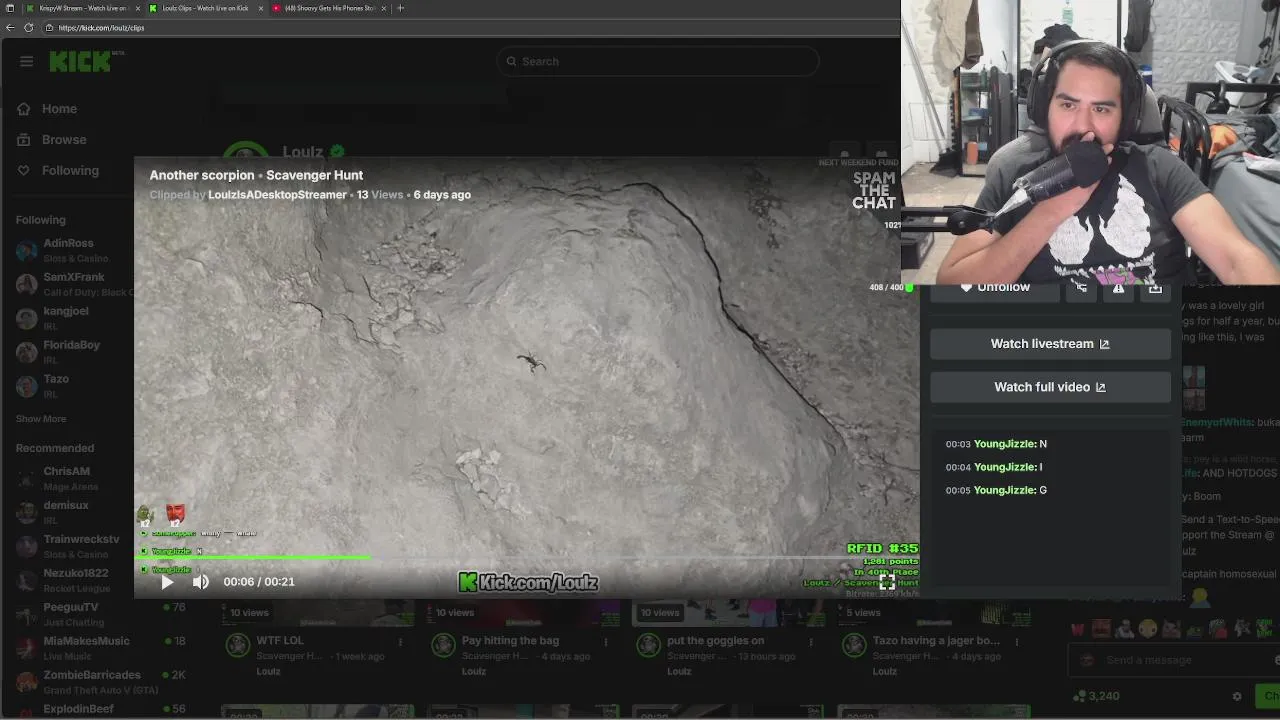
Task: Jump to 00:05 YoungJizzle chat message
Action: [x=997, y=490]
